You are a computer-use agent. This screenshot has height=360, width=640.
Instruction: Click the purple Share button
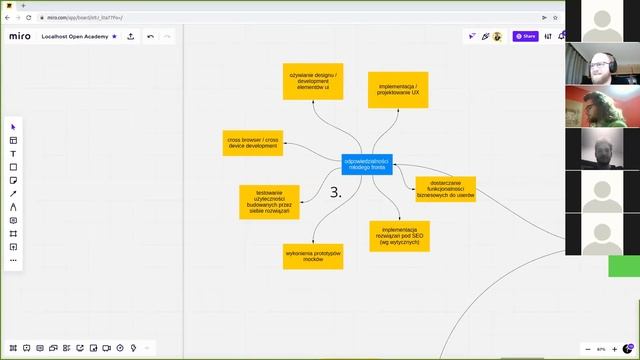(525, 36)
